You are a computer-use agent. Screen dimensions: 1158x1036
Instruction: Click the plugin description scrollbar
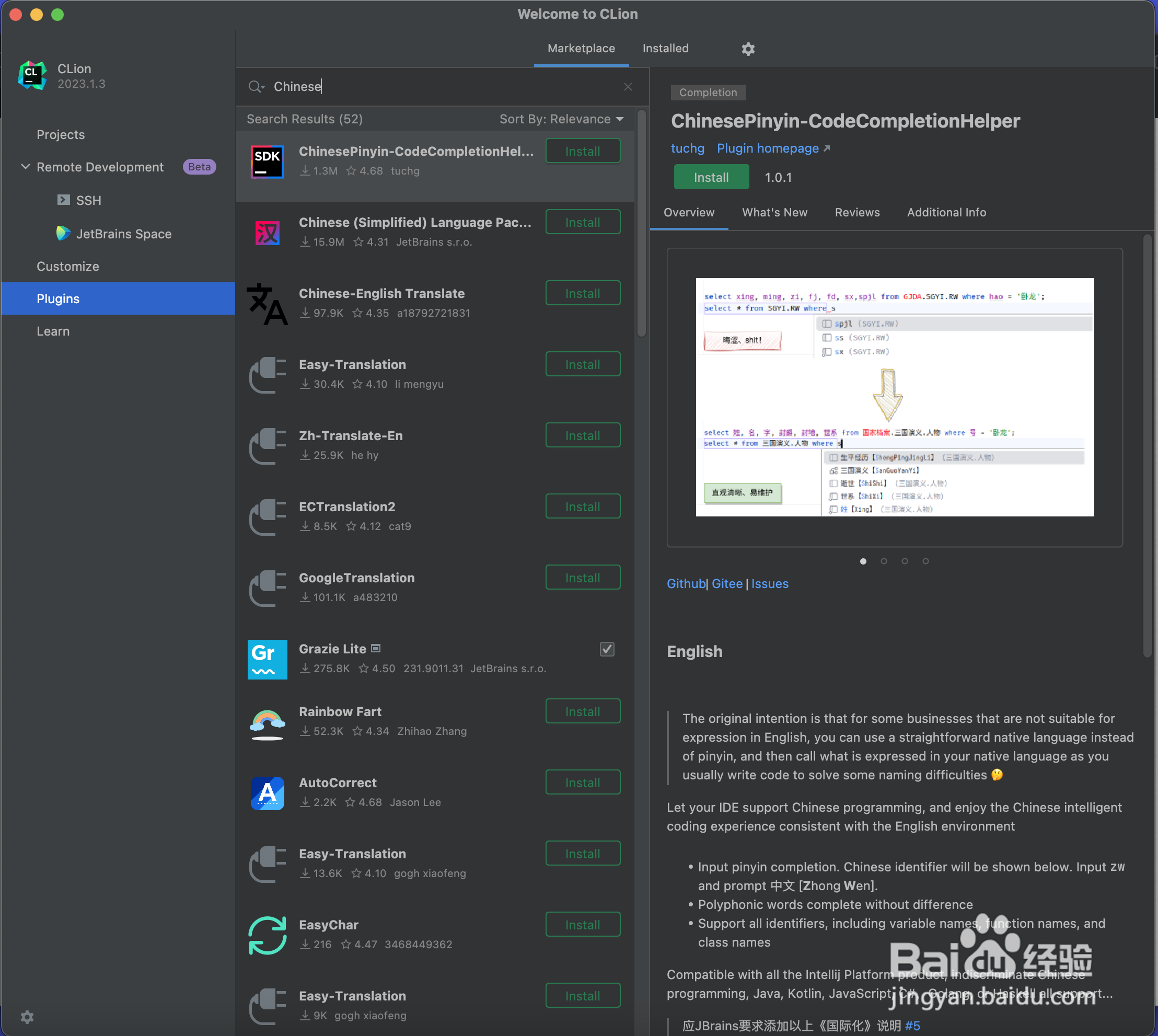point(1147,446)
